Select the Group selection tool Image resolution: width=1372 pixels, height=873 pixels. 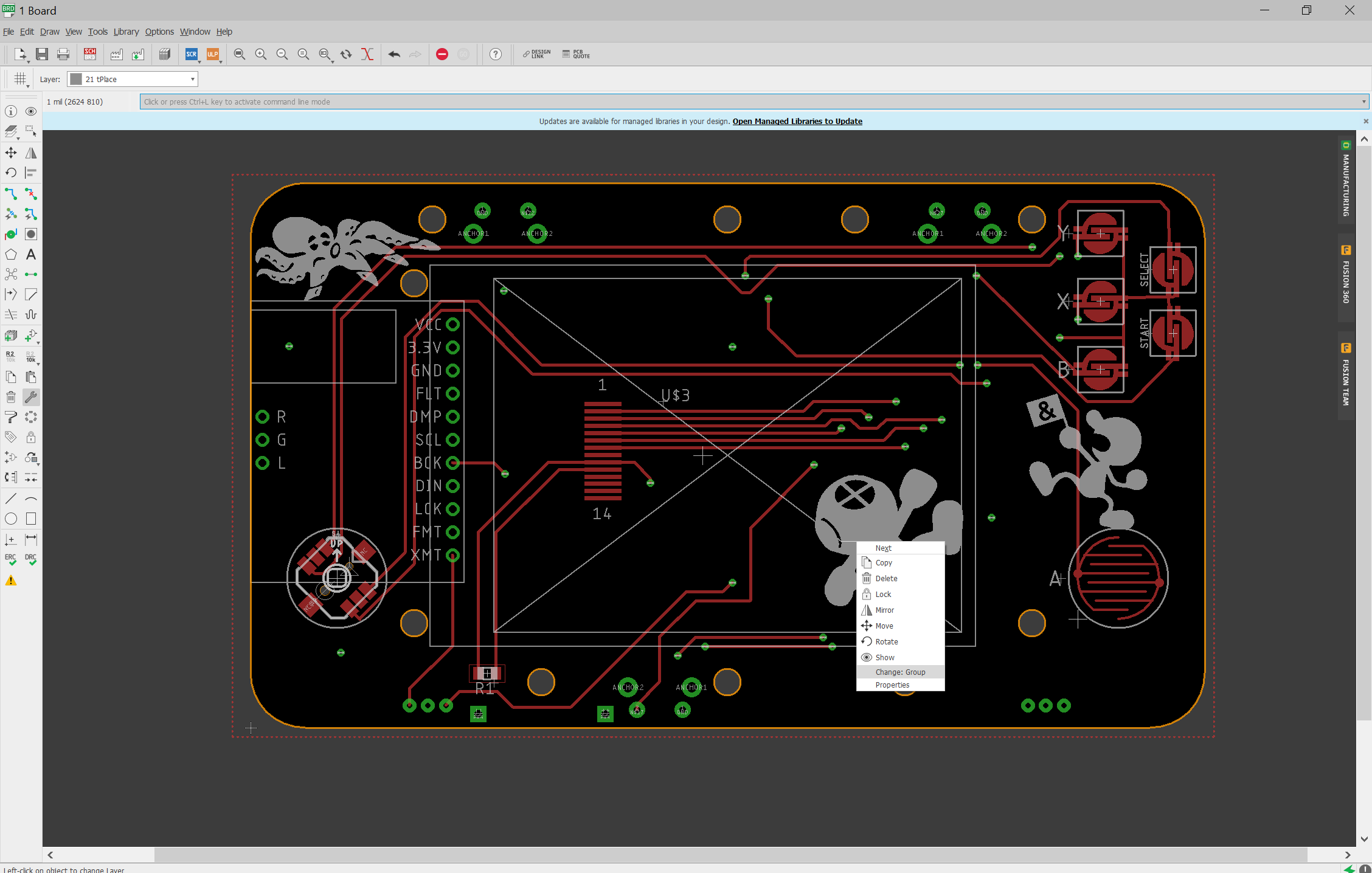coord(31,131)
